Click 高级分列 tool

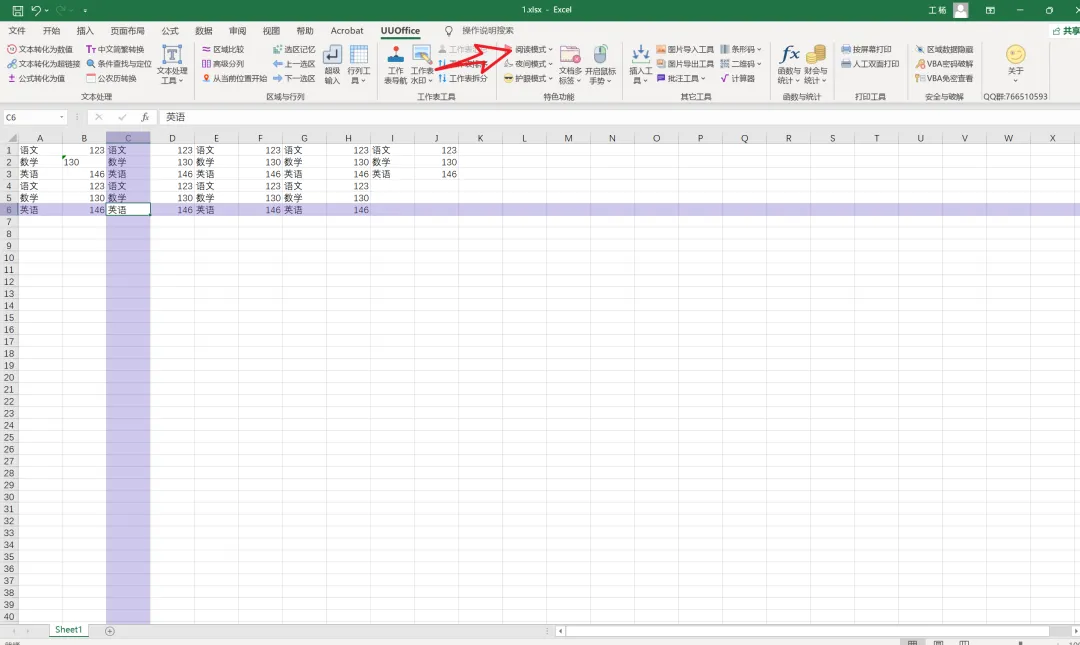click(223, 64)
